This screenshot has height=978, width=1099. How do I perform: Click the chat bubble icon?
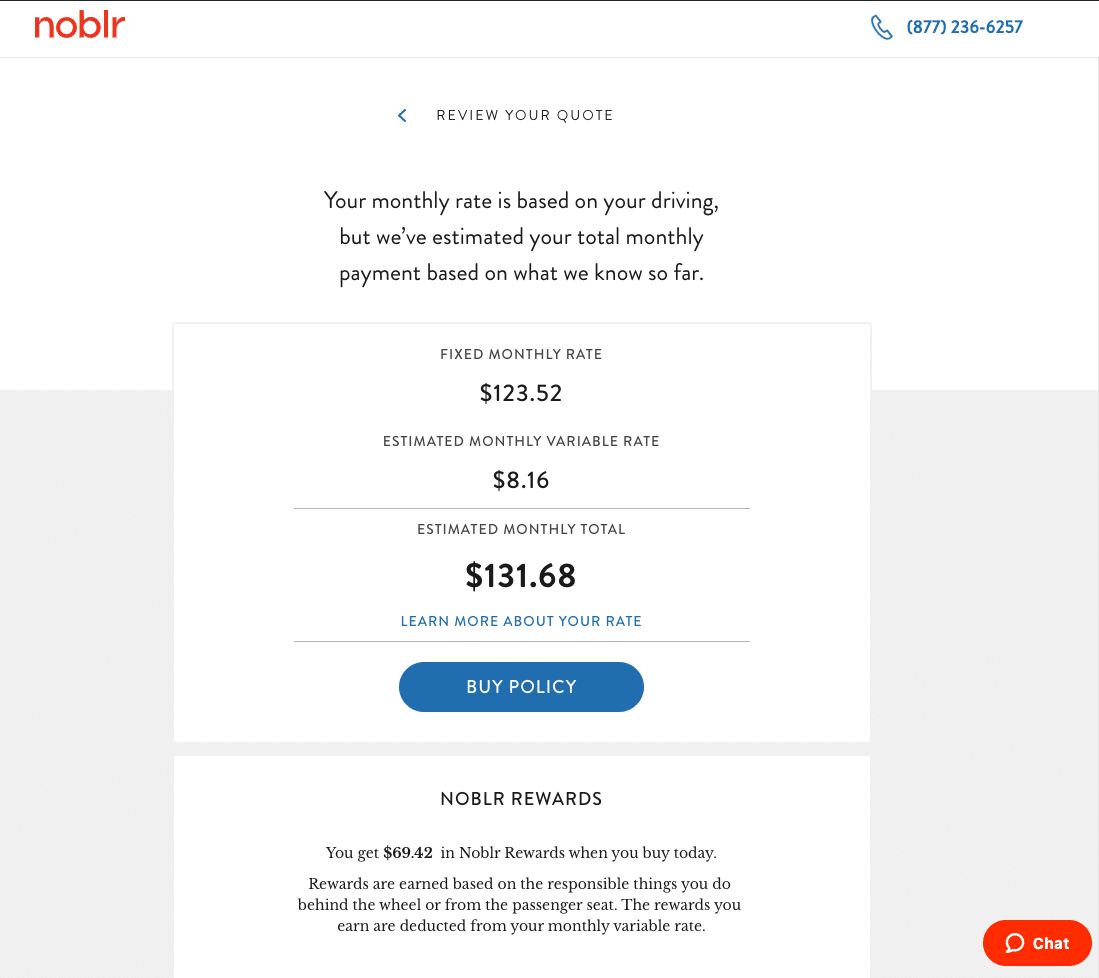(1015, 943)
